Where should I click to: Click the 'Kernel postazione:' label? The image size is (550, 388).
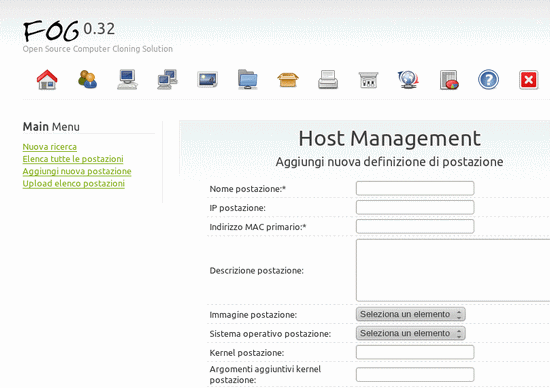[x=247, y=353]
